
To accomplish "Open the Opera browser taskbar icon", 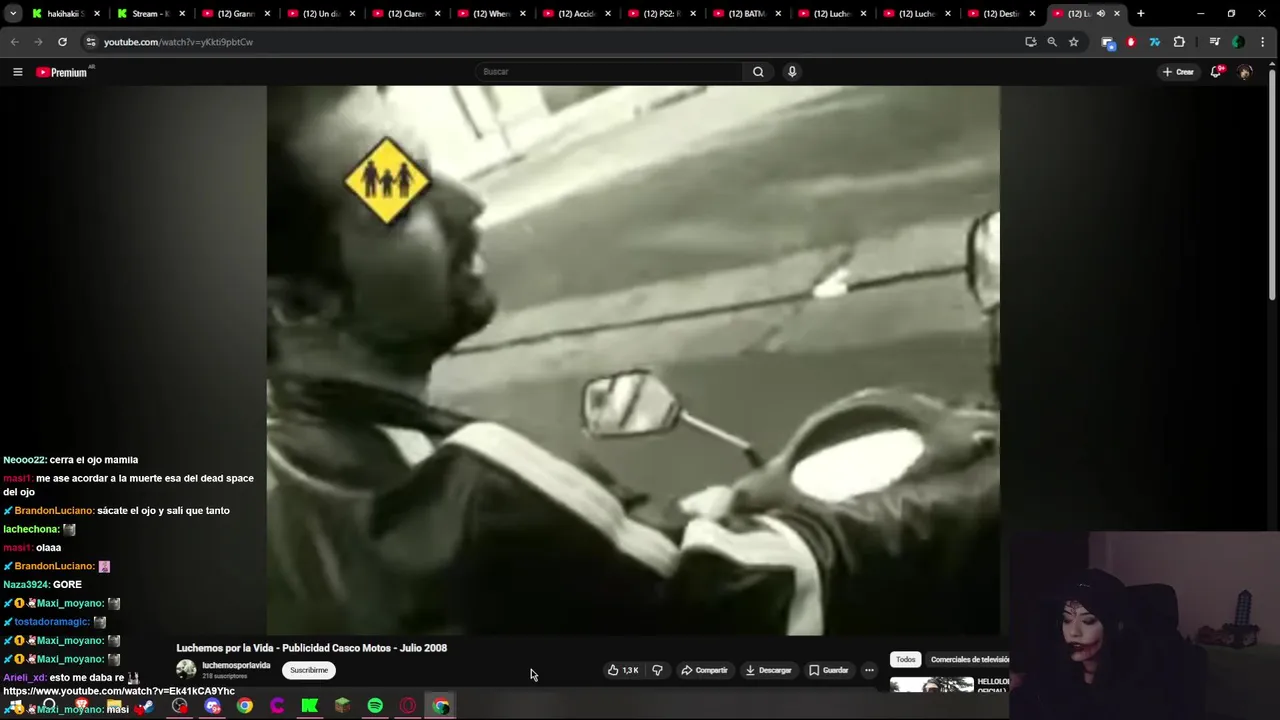I will (x=408, y=706).
